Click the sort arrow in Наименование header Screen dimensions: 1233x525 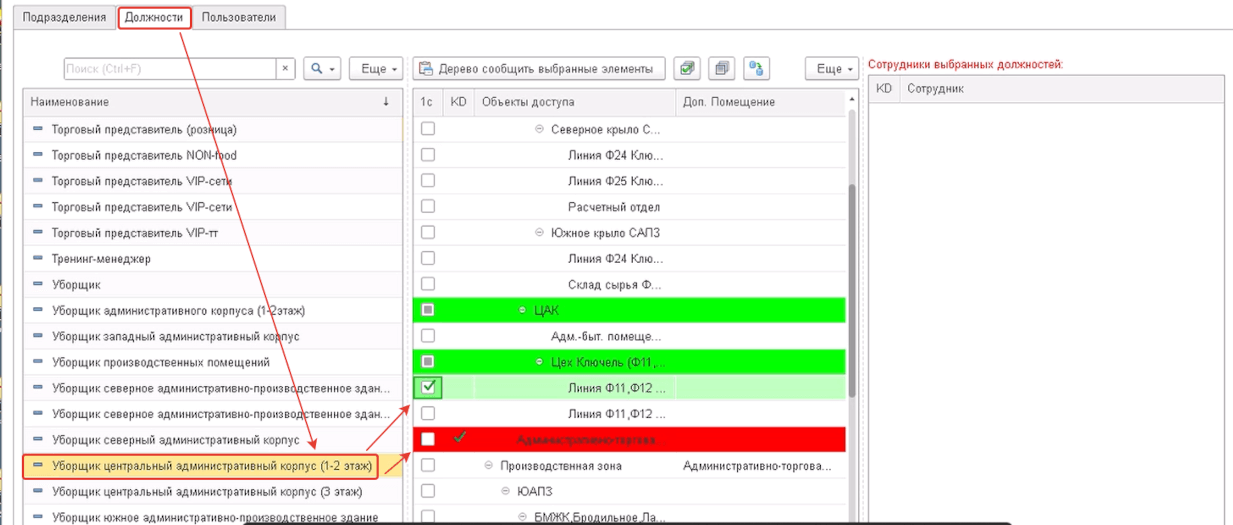tap(386, 102)
